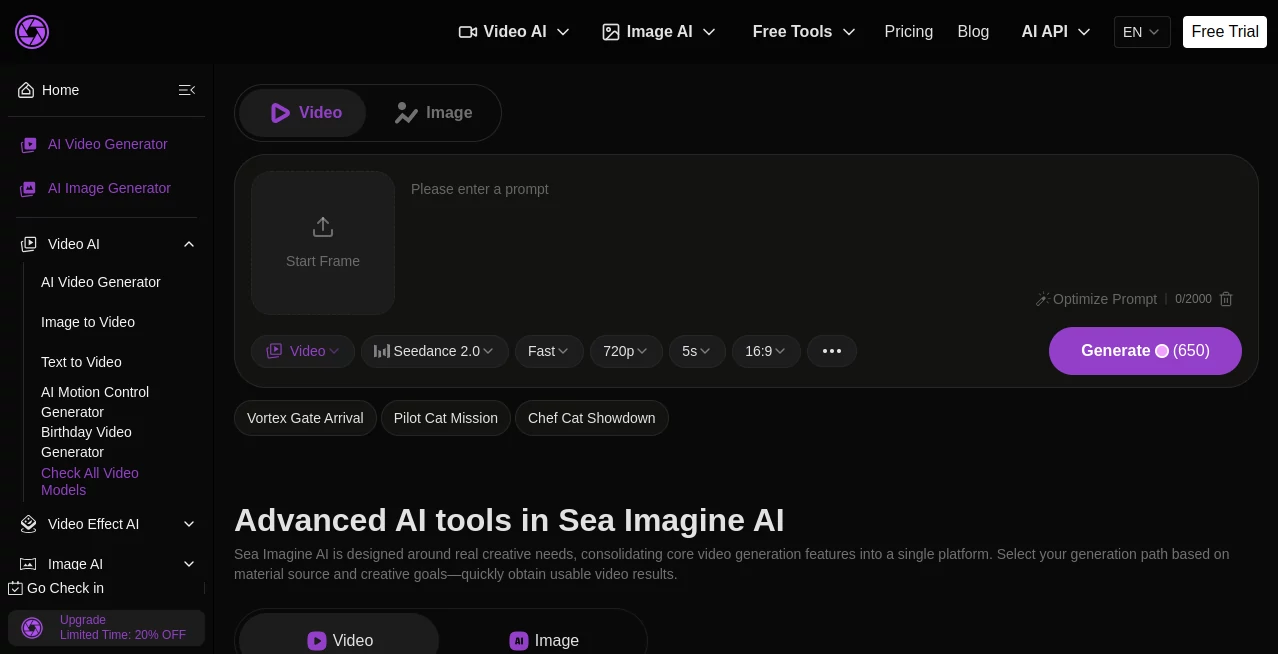Expand the Video Effect AI sidebar section chevron
This screenshot has width=1278, height=654.
click(189, 524)
